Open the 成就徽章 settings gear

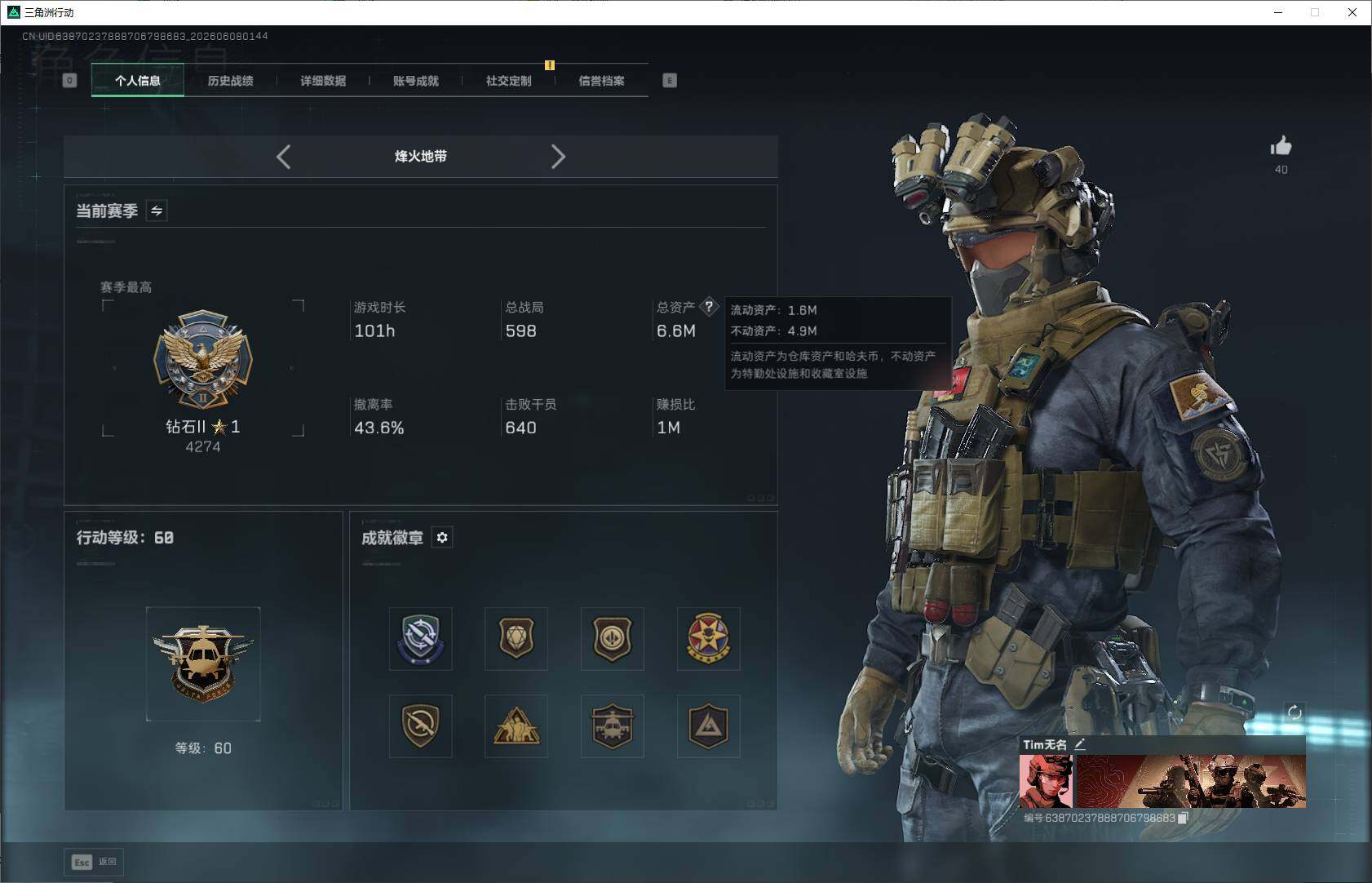click(x=442, y=538)
